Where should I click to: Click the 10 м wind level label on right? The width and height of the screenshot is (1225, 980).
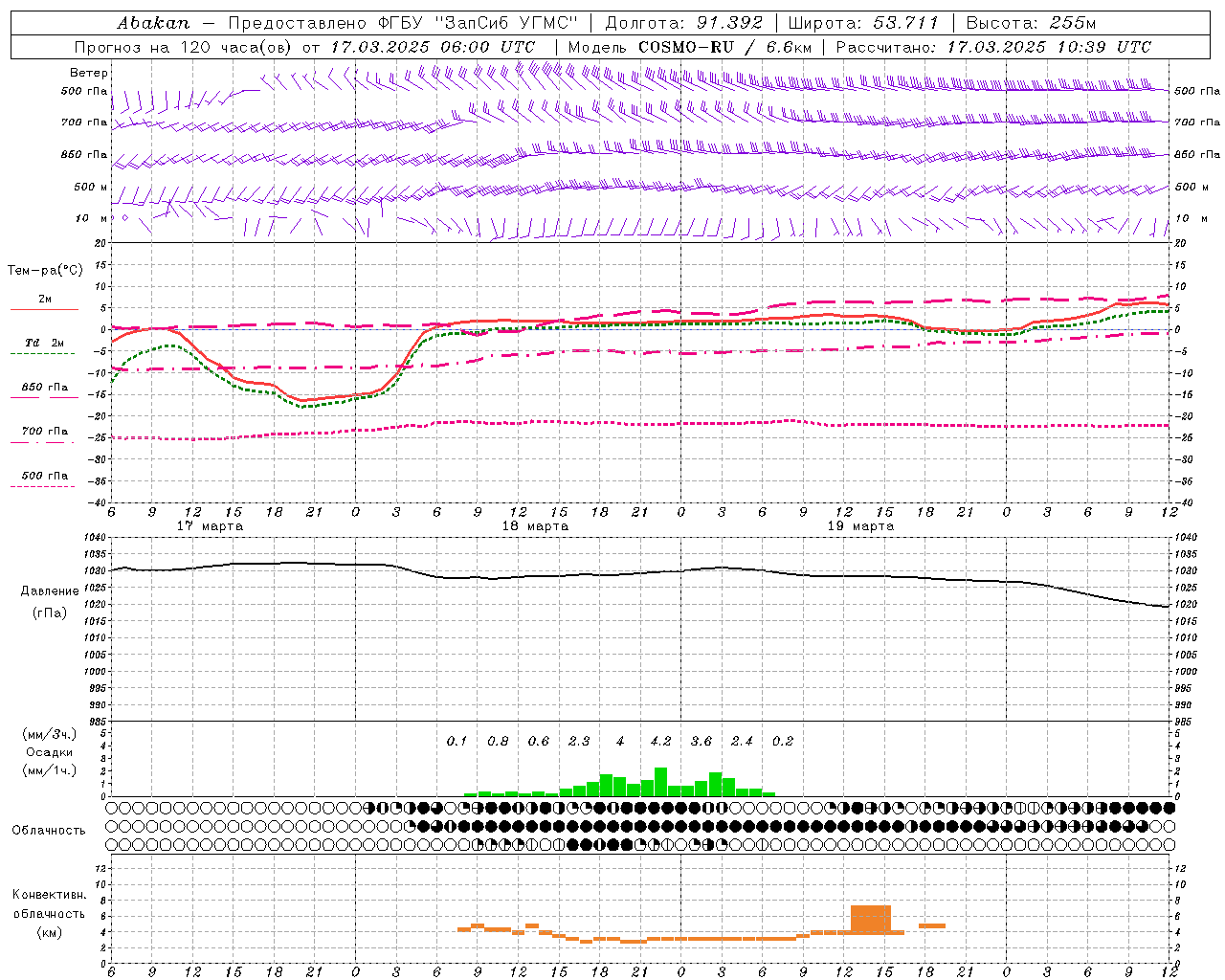click(1190, 218)
